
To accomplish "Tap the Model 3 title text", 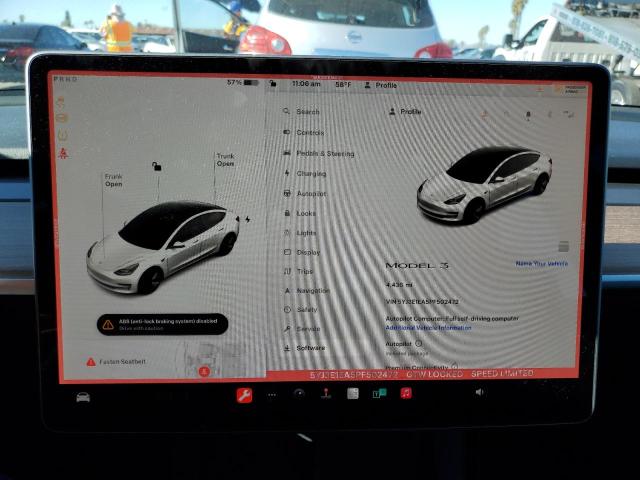I will click(417, 266).
